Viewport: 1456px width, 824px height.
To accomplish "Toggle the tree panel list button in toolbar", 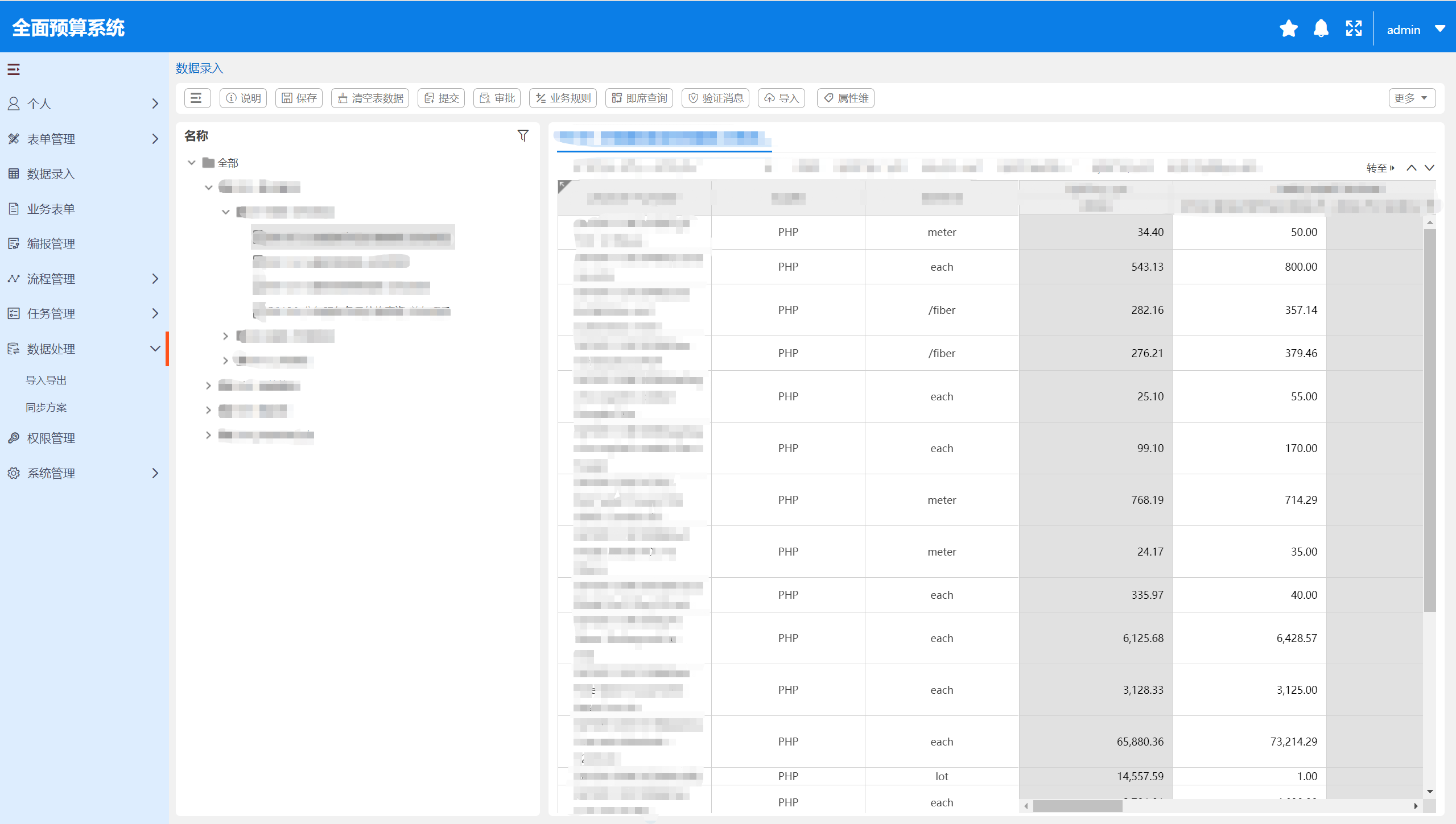I will coord(197,98).
